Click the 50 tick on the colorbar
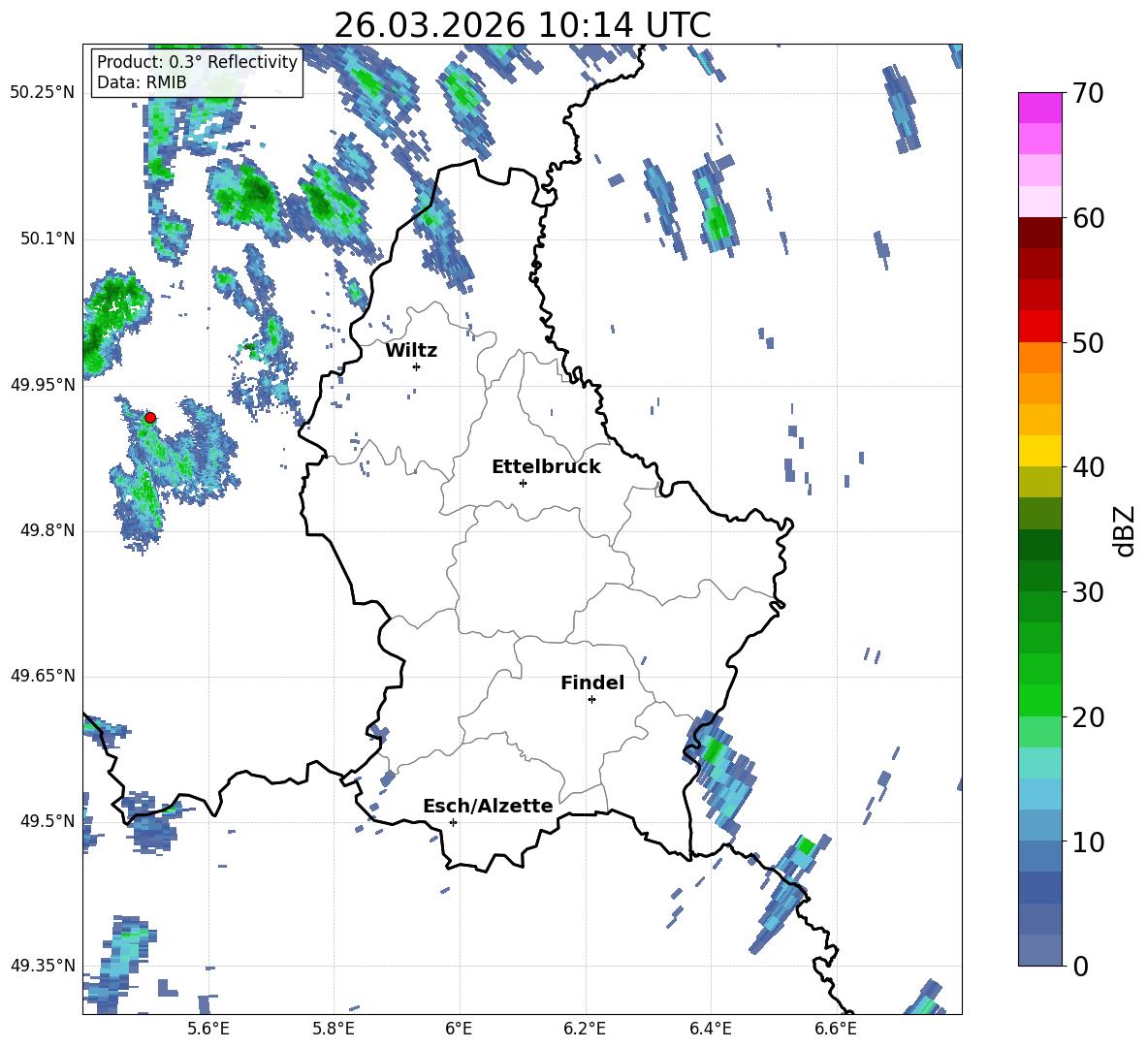The width and height of the screenshot is (1148, 1048). 1088,343
